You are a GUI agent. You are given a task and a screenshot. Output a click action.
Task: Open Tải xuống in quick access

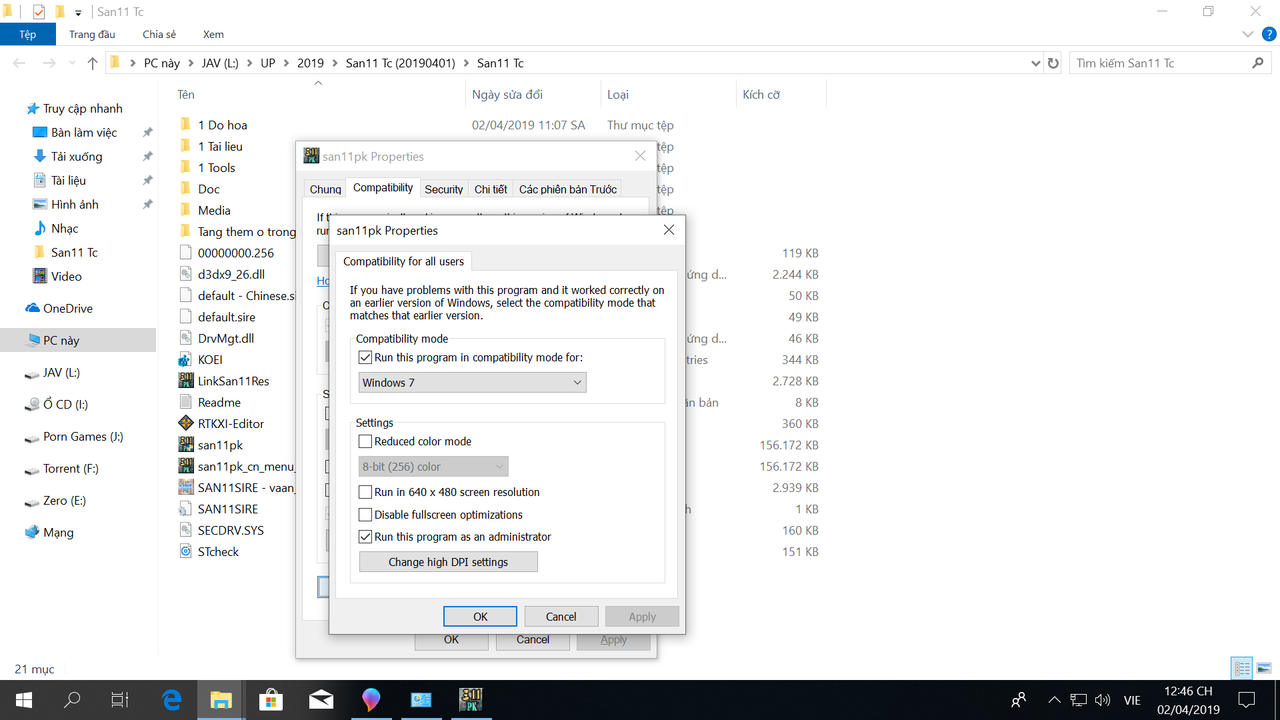point(77,156)
